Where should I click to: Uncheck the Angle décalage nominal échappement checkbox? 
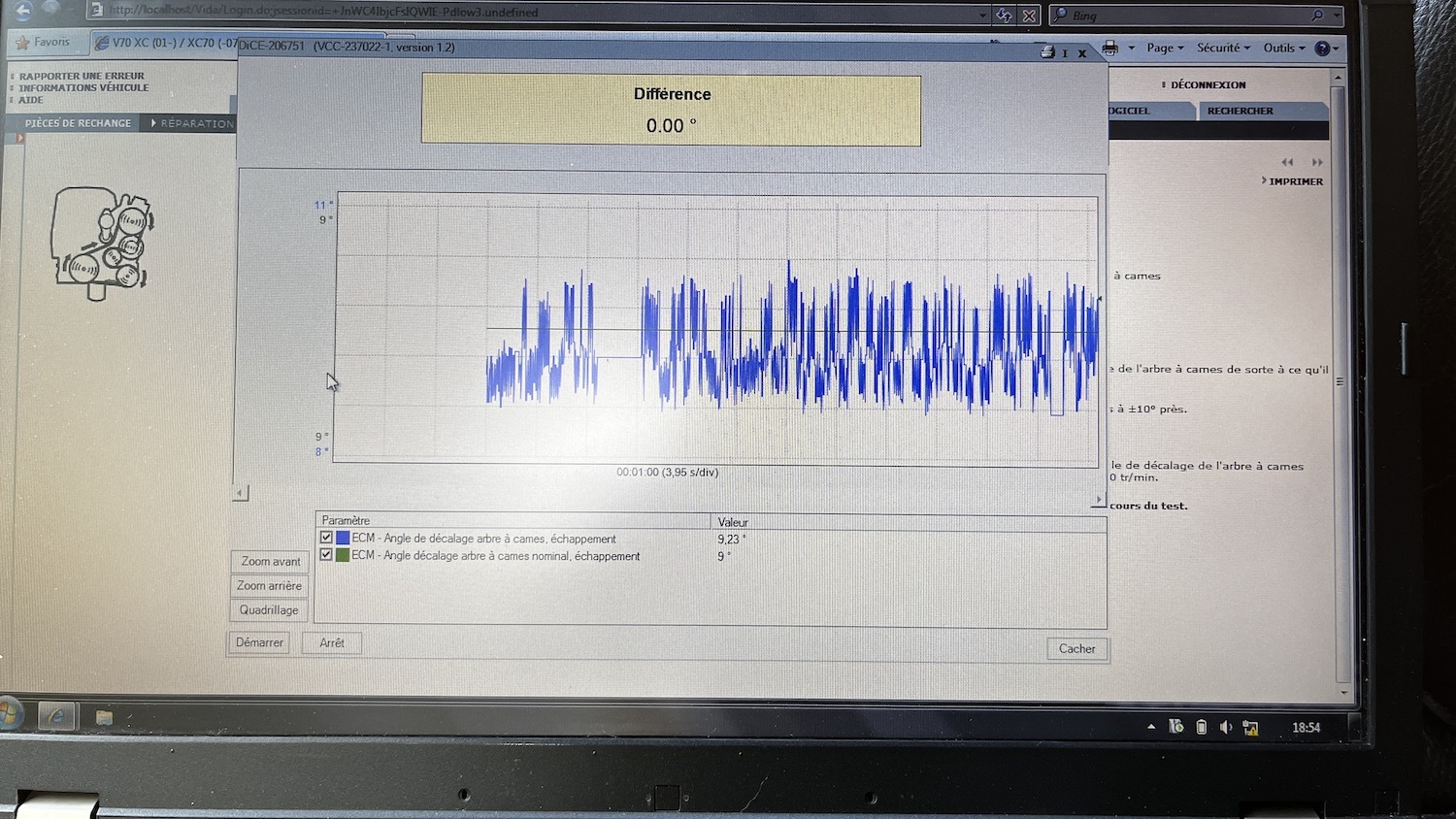326,554
